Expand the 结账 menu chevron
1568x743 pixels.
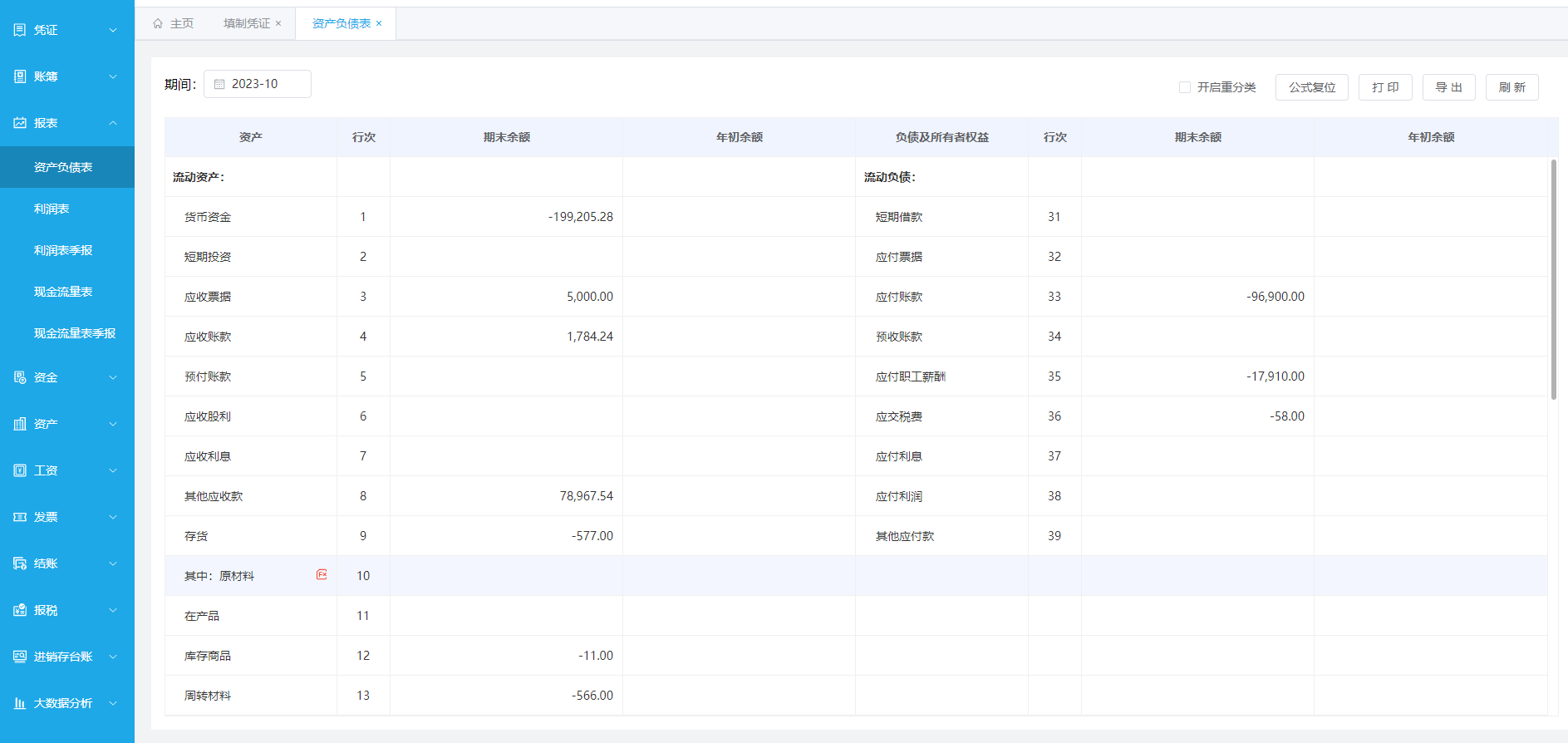pos(113,563)
